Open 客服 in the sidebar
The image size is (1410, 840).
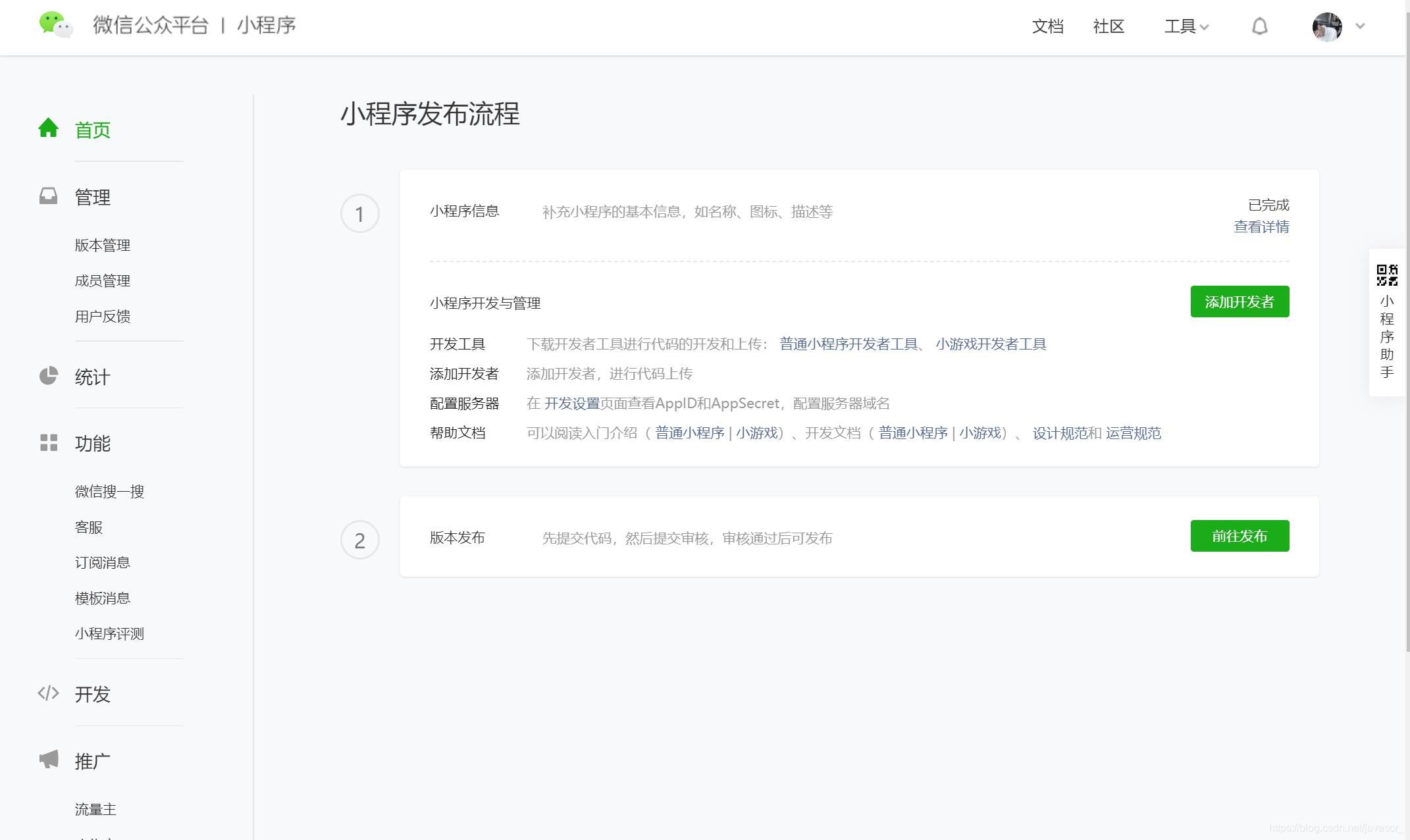point(89,527)
